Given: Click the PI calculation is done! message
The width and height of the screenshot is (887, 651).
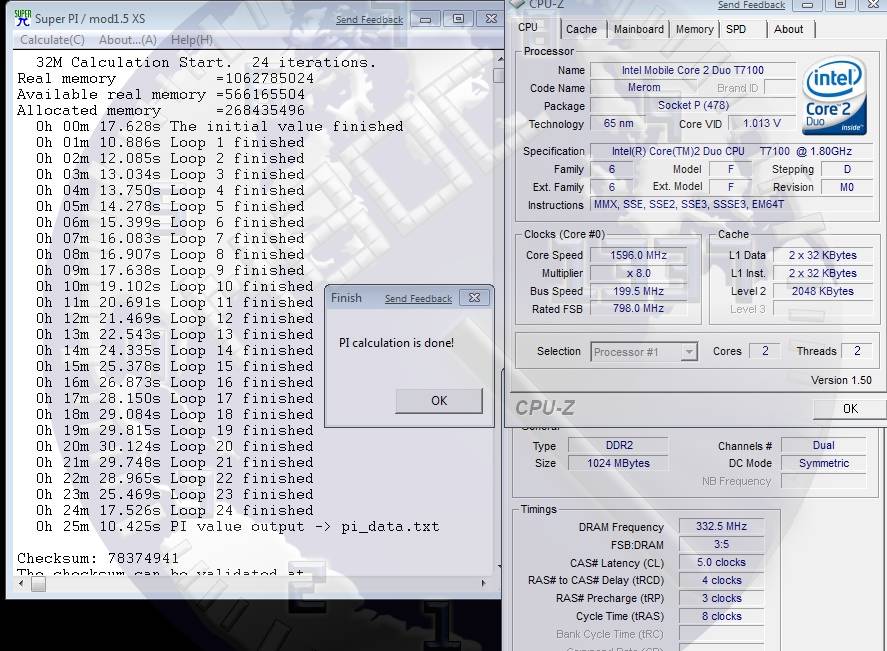Looking at the screenshot, I should click(396, 343).
